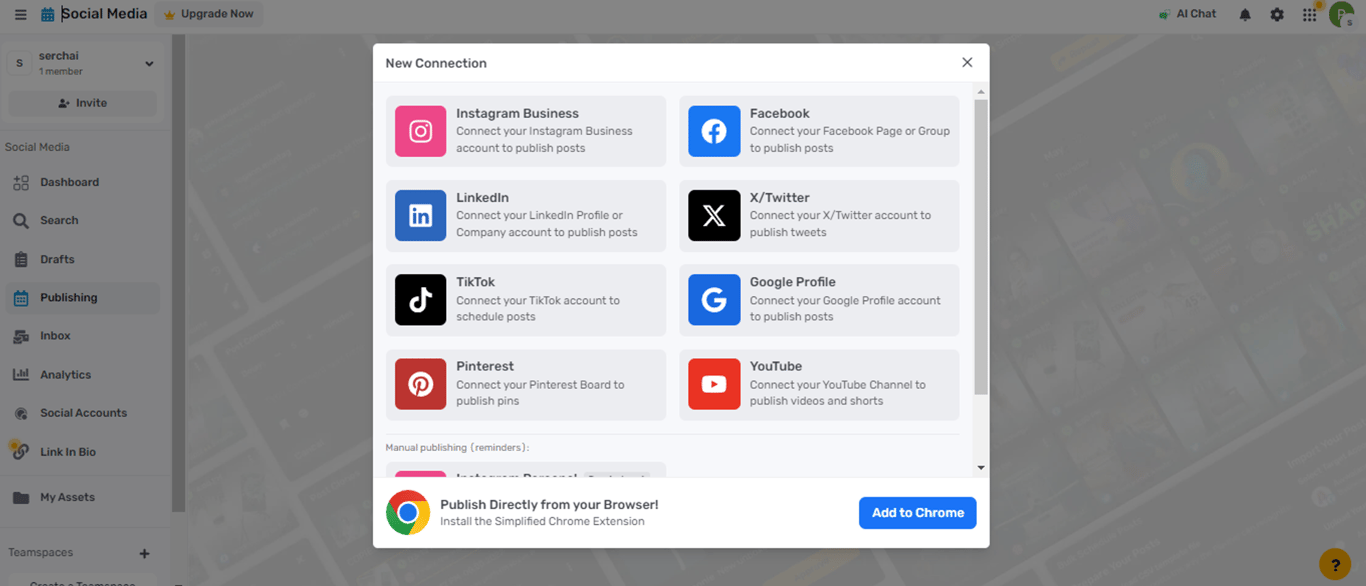Click the Teamspaces section label
This screenshot has width=1366, height=586.
pyautogui.click(x=41, y=553)
